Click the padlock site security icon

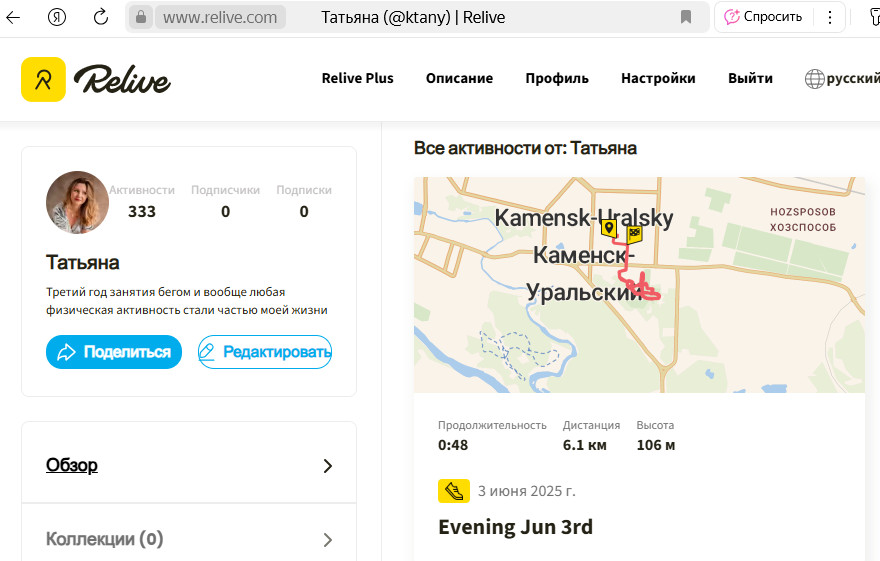141,17
